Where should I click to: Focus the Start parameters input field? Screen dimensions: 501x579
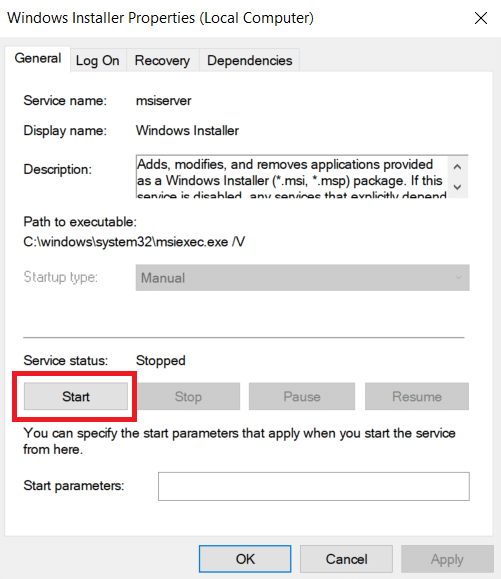click(314, 486)
